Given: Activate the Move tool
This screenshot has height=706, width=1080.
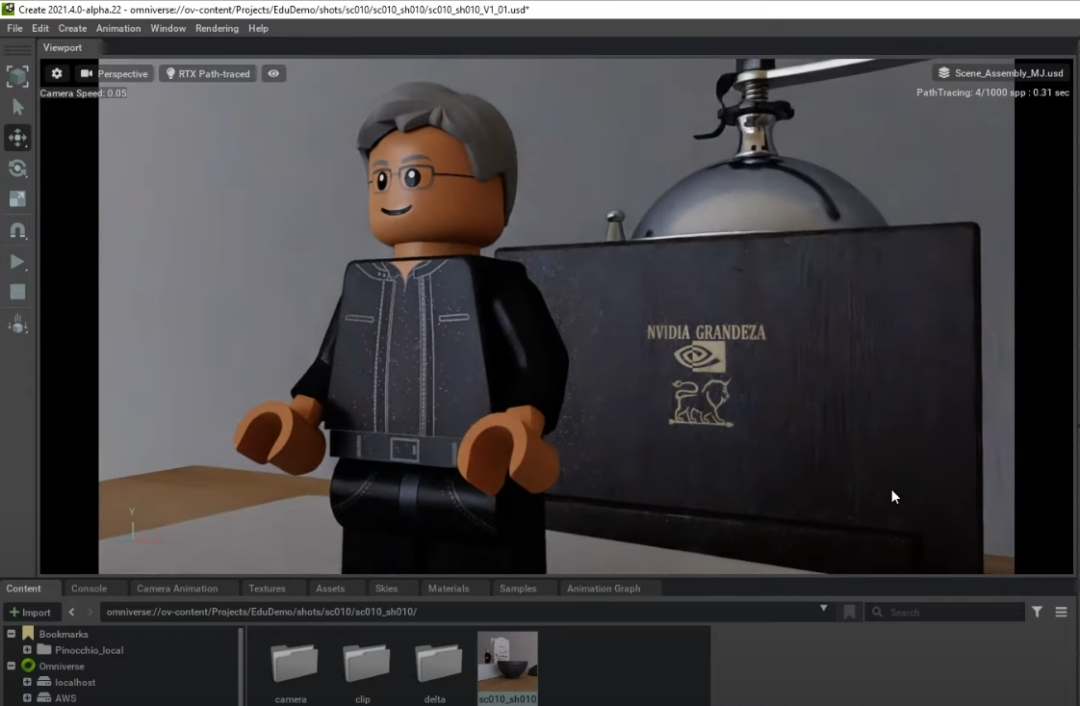Looking at the screenshot, I should 17,138.
